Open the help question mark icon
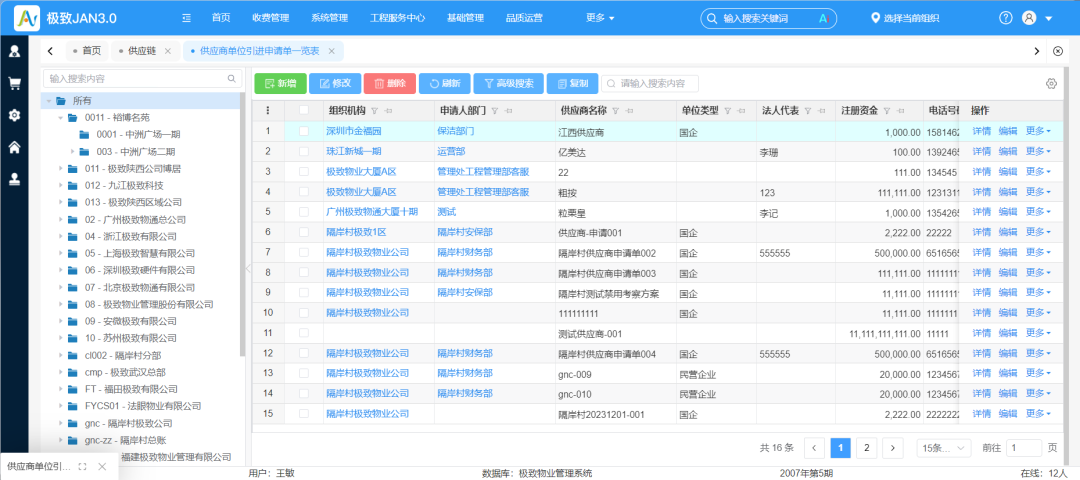This screenshot has width=1080, height=480. [1006, 19]
